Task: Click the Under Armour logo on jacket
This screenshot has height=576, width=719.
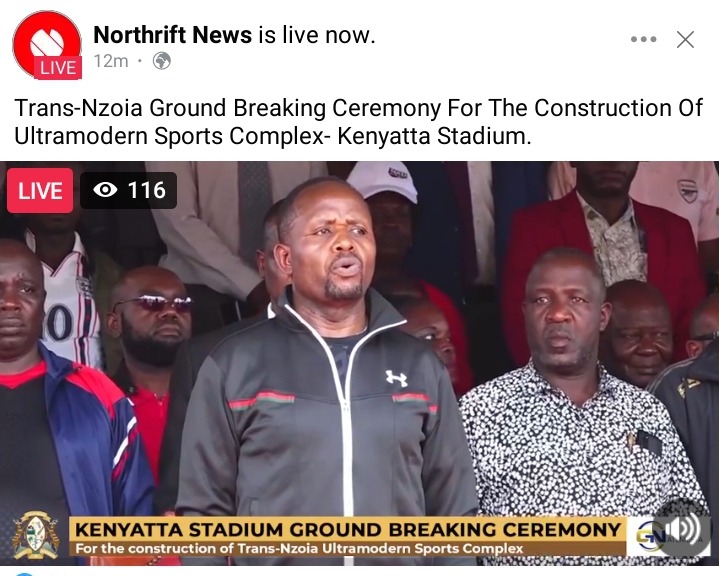Action: point(396,378)
